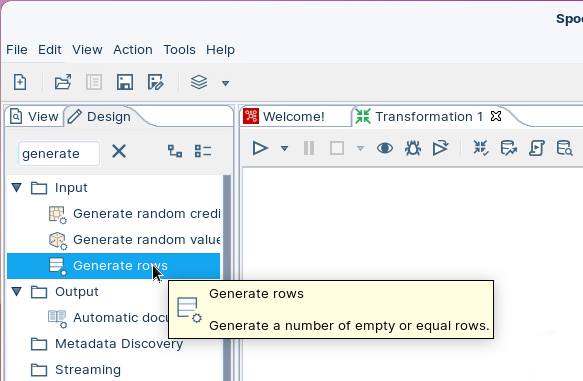Open the run options dropdown arrow

click(284, 149)
